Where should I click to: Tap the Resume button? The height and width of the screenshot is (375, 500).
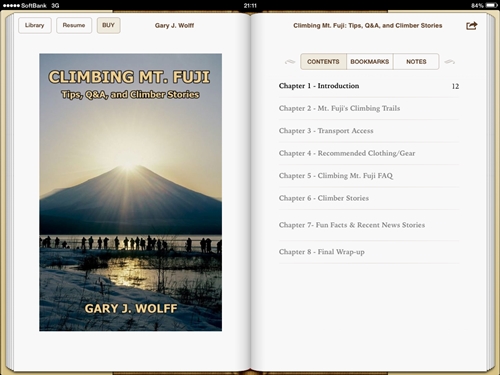coord(74,25)
